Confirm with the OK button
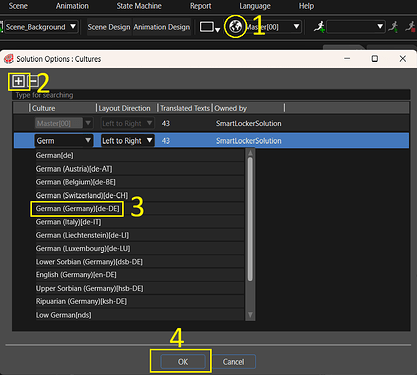This screenshot has height=375, width=417. [x=183, y=362]
